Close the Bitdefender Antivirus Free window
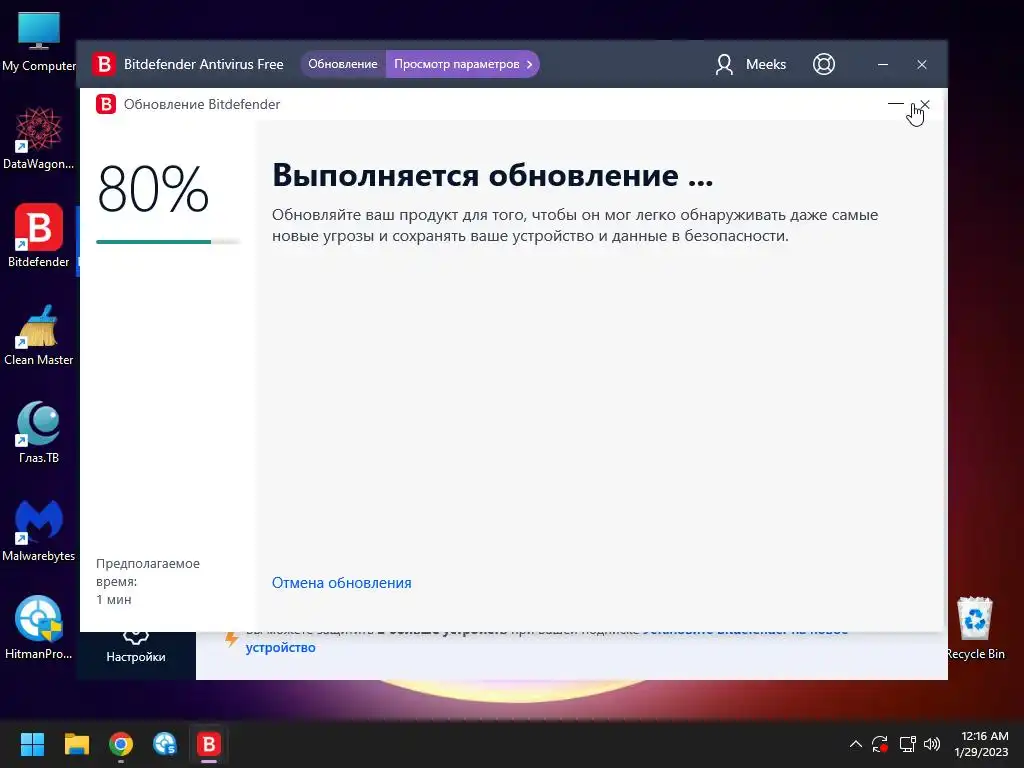 [x=922, y=65]
